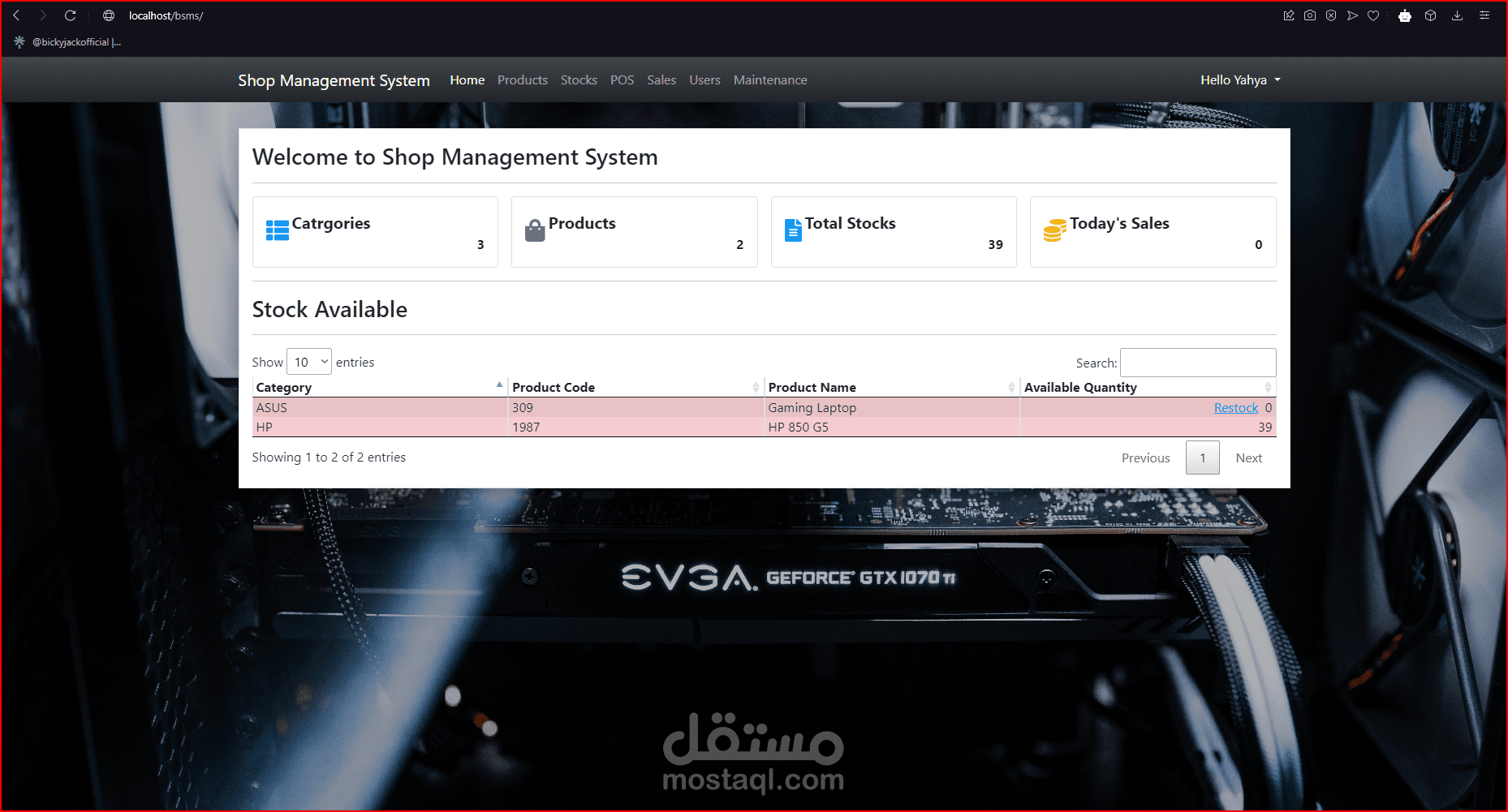The image size is (1508, 812).
Task: Open Easy Setup sliders icon
Action: (x=1484, y=15)
